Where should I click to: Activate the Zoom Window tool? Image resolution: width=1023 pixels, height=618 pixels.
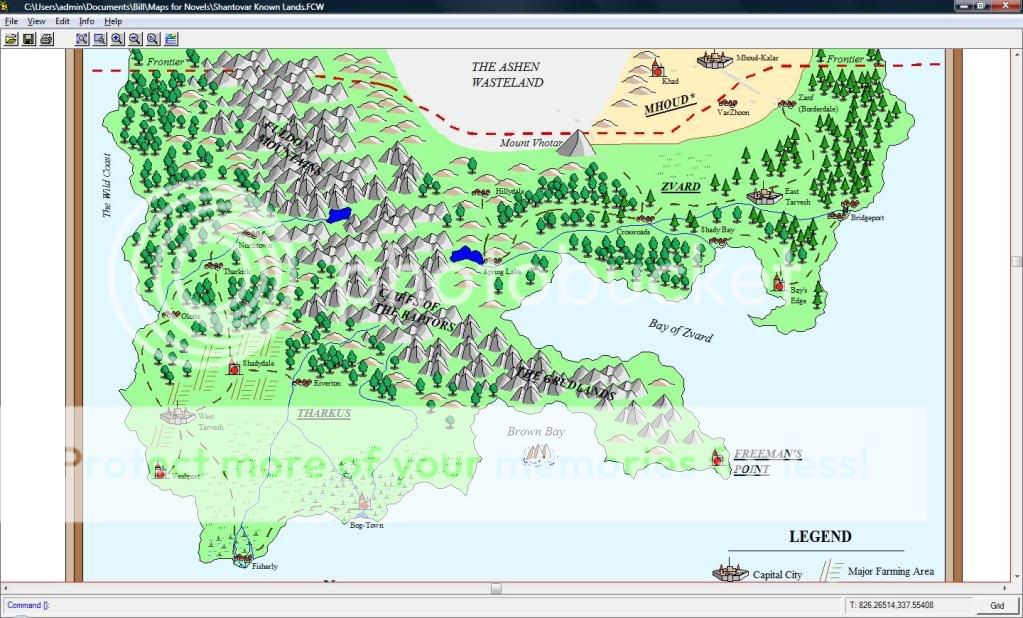(100, 39)
